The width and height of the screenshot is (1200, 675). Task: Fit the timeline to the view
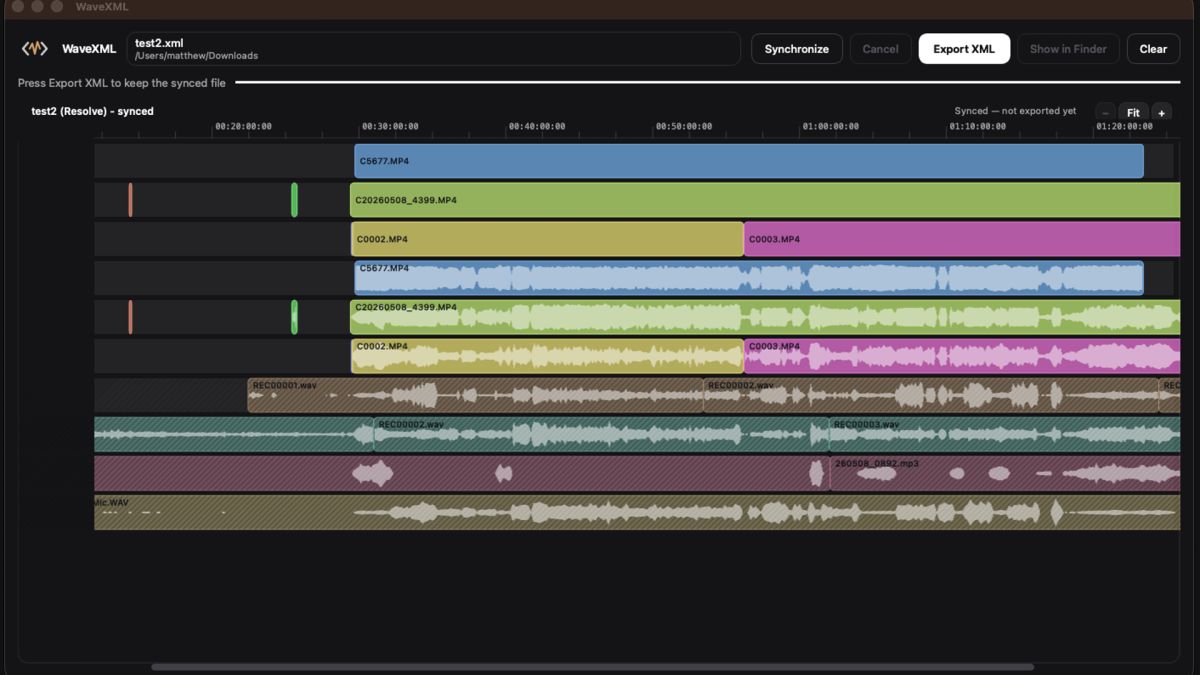[x=1133, y=113]
